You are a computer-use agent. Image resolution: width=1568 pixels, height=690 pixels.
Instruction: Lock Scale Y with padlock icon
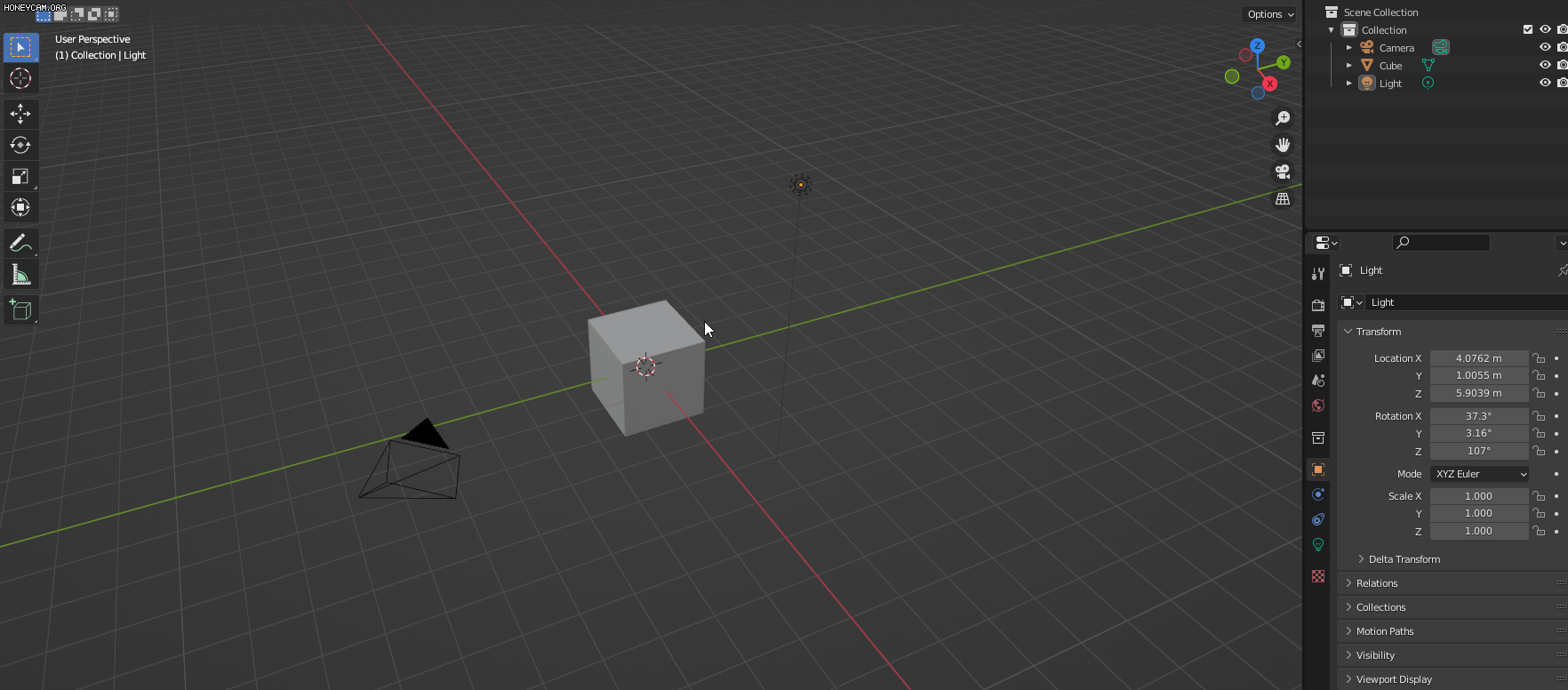click(1539, 513)
